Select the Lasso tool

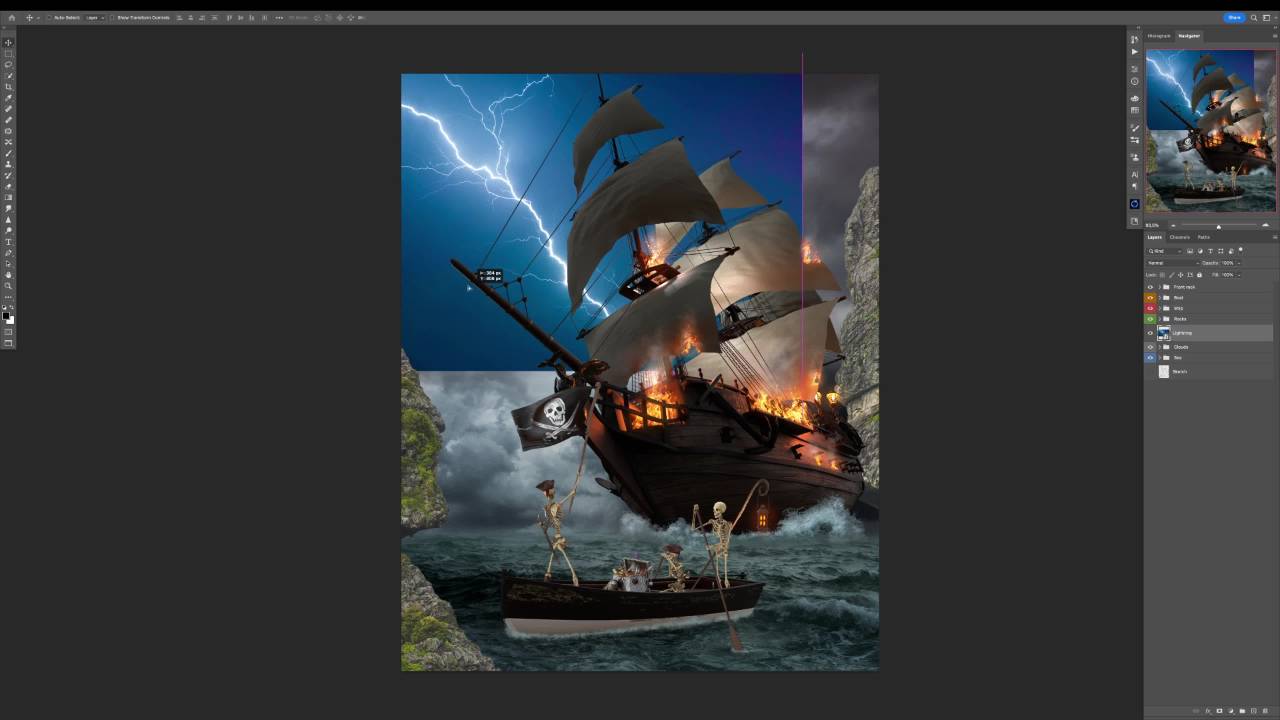[x=9, y=65]
